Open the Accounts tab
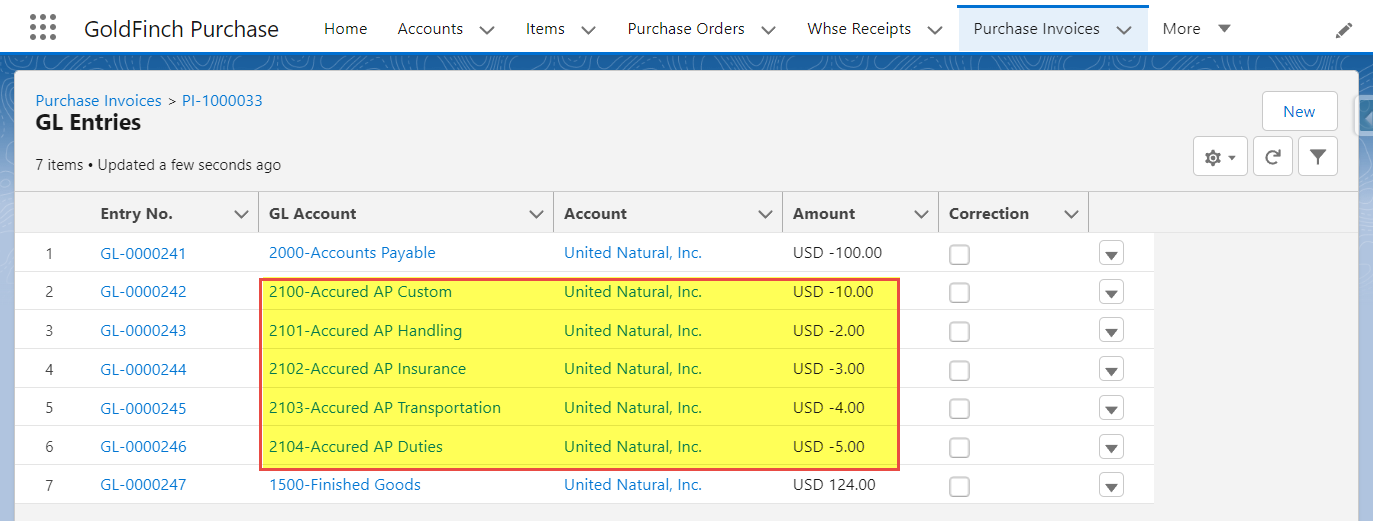Viewport: 1373px width, 521px height. click(x=430, y=29)
